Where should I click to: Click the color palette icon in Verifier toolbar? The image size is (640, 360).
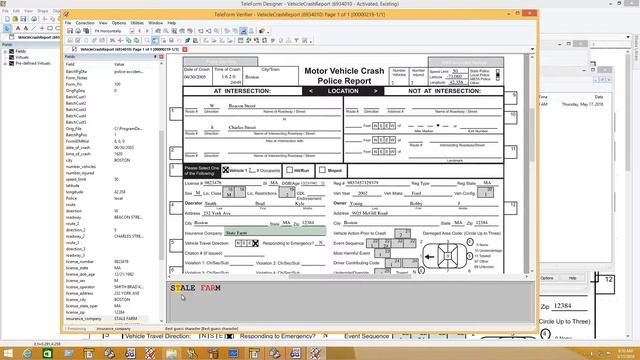262,31
